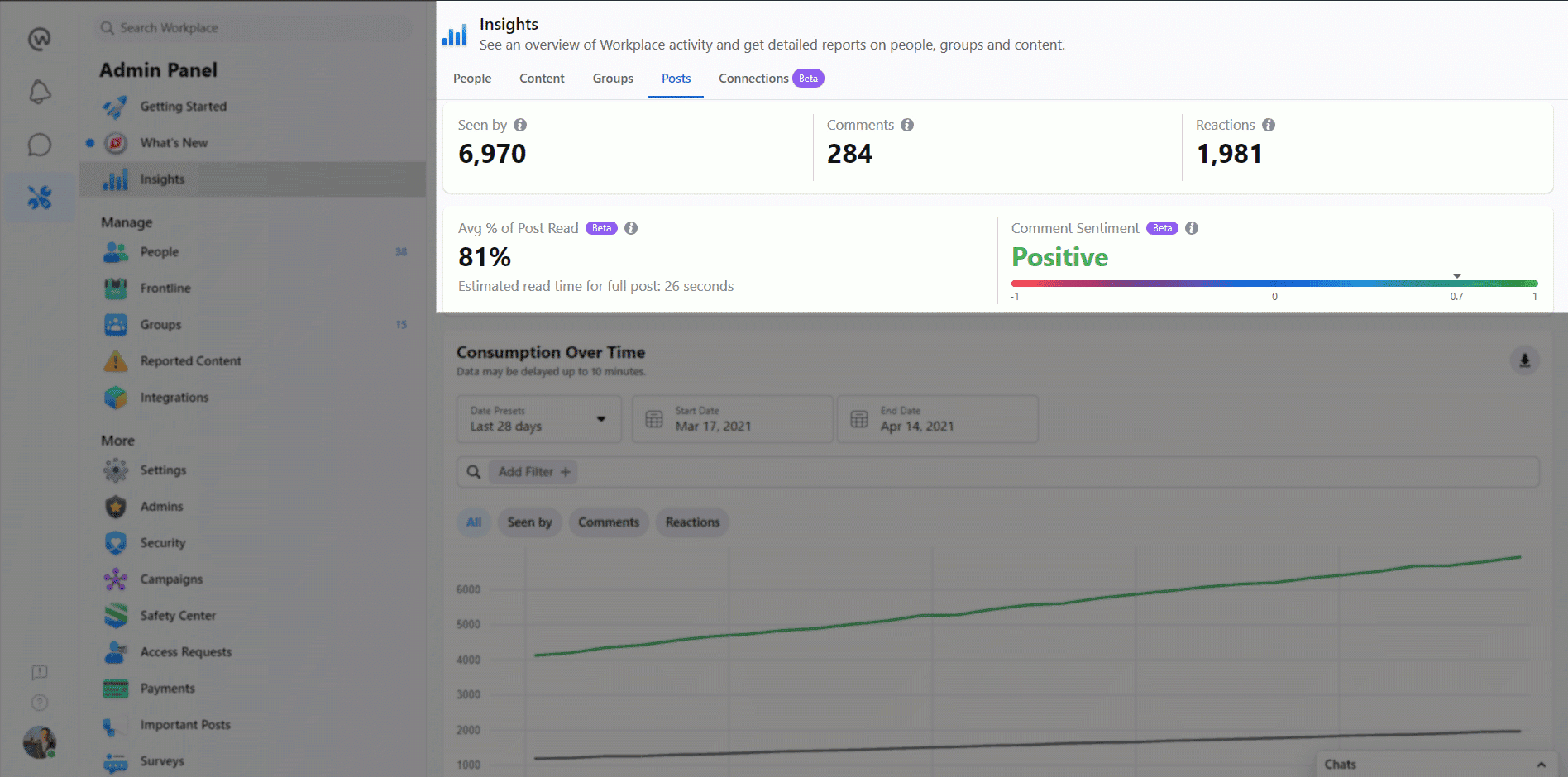Click the Chats bar label
The height and width of the screenshot is (777, 1568).
click(1340, 765)
